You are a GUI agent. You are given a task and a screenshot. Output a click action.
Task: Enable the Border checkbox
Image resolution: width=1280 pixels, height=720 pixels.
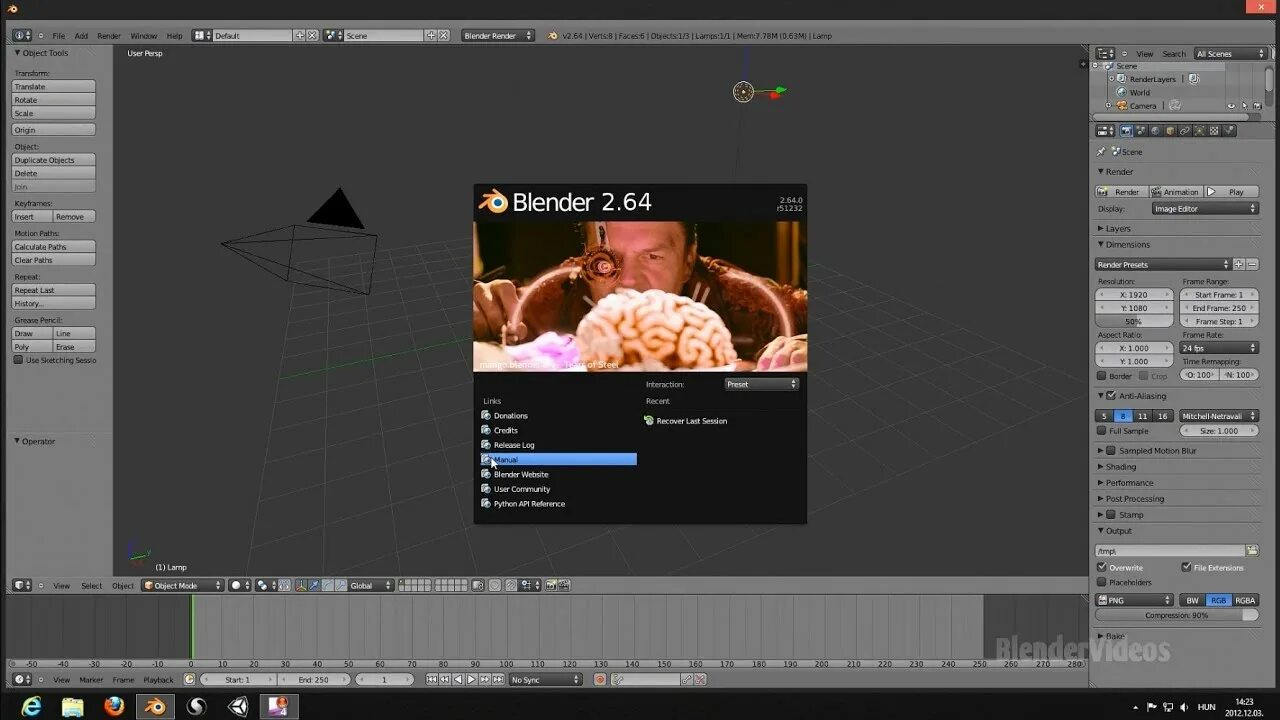pos(1101,376)
